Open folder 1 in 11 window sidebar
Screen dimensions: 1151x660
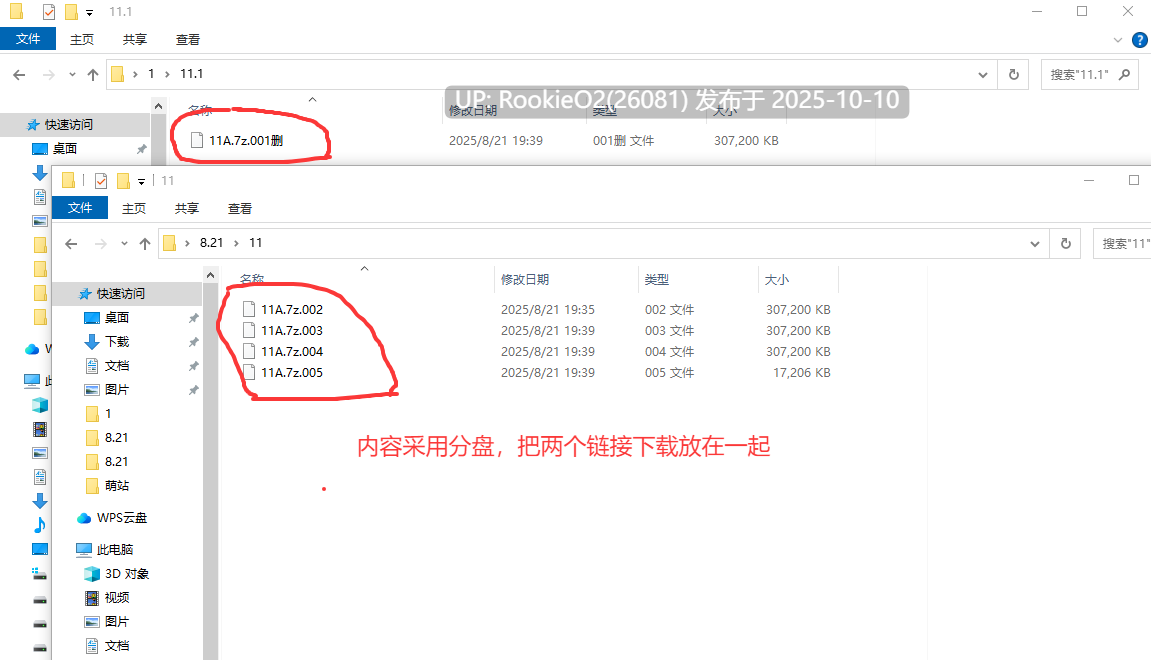click(108, 413)
